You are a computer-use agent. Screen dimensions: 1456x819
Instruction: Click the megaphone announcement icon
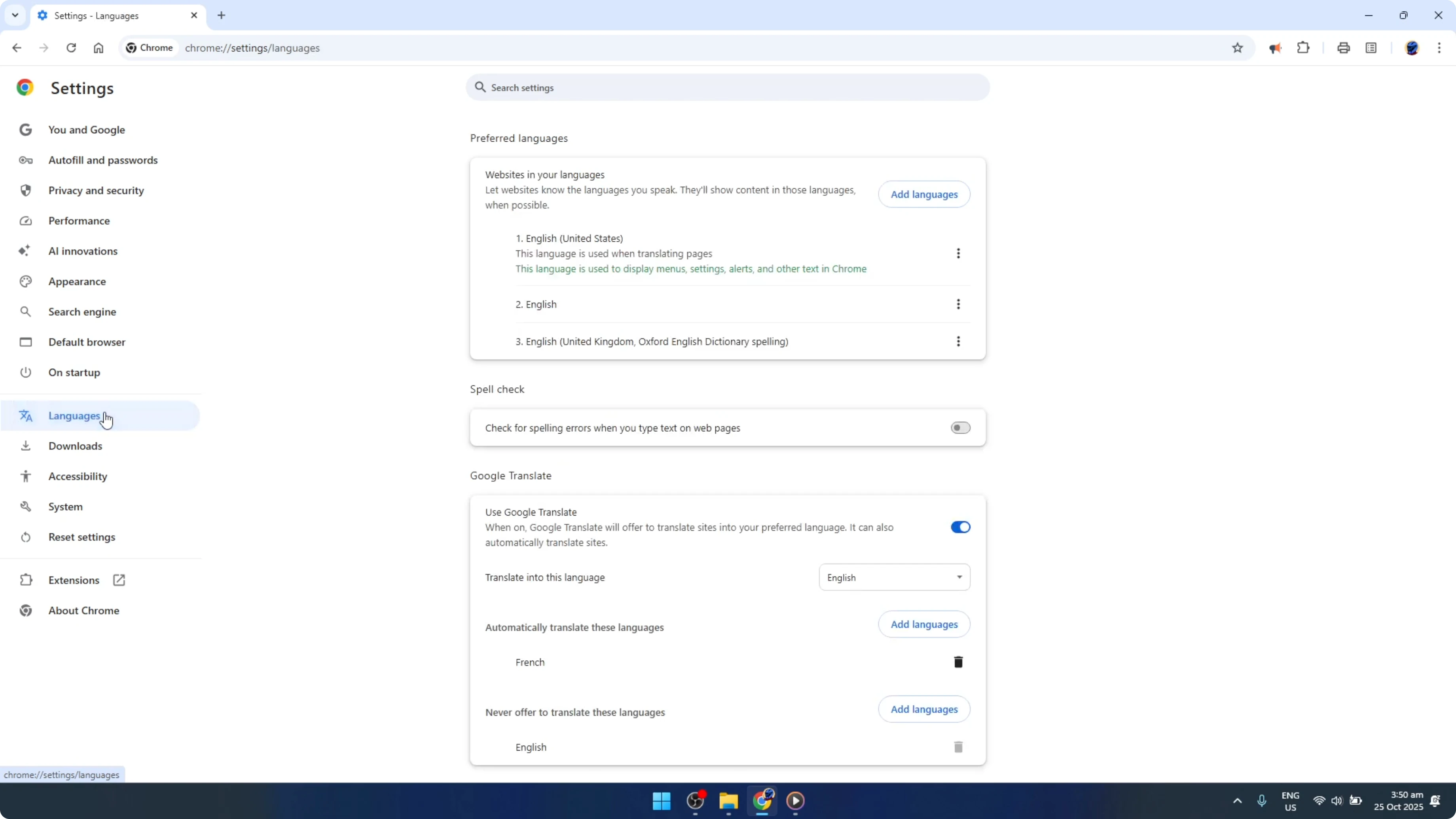pyautogui.click(x=1275, y=47)
